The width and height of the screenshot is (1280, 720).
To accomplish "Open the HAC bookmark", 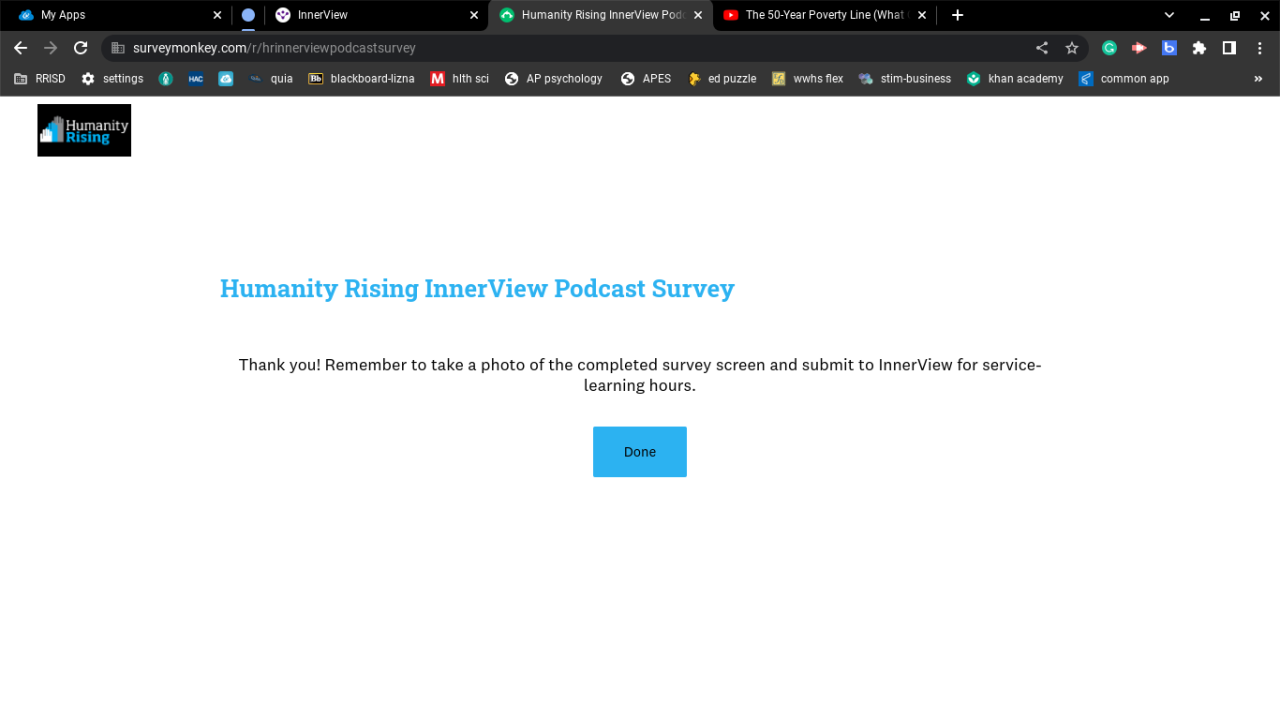I will 196,79.
